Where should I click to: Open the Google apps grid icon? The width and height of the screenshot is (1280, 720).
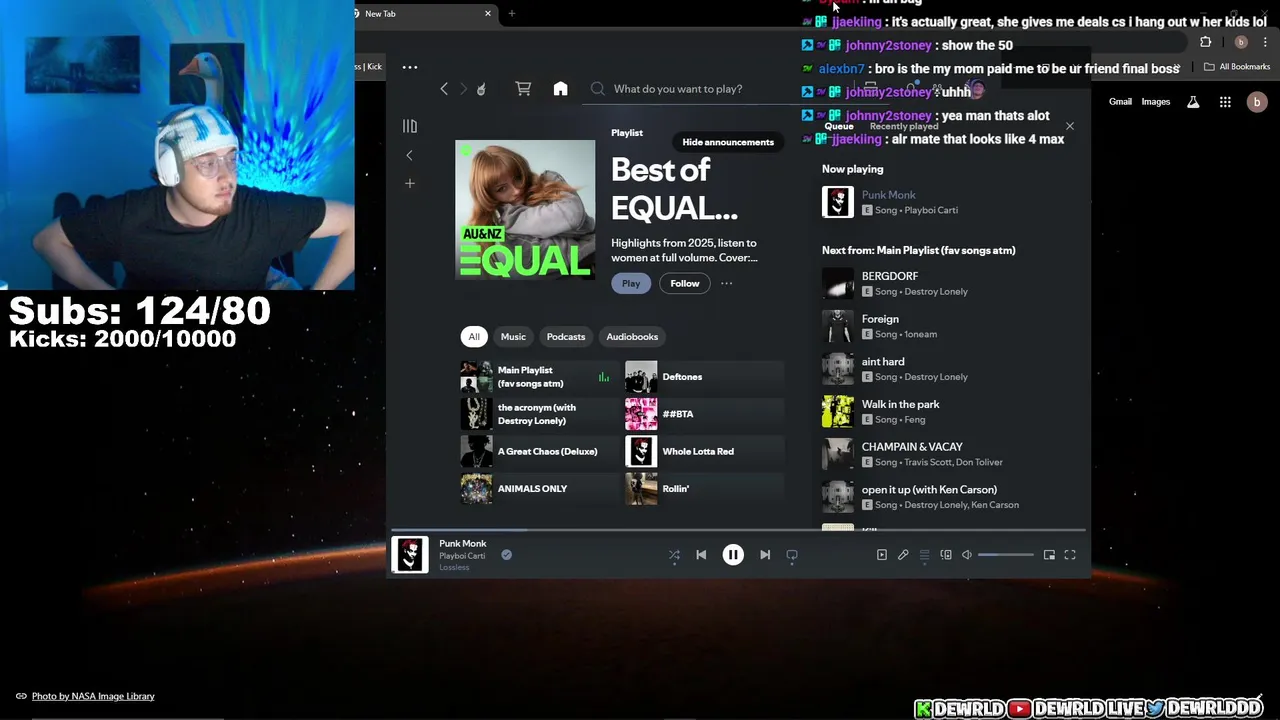coord(1225,102)
